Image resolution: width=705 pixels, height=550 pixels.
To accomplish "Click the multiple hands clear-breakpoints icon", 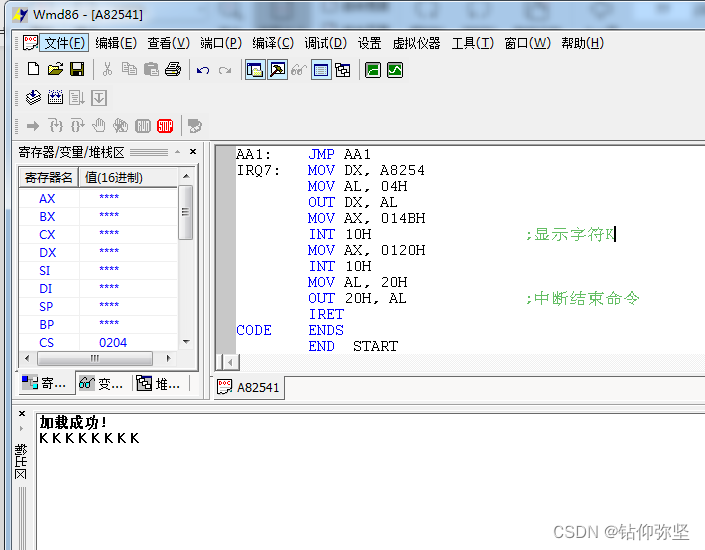I will click(120, 126).
